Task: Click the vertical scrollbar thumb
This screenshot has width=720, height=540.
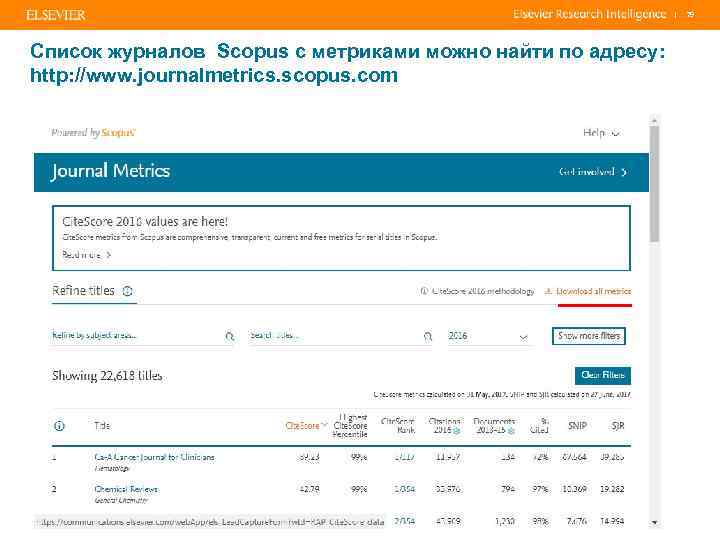Action: click(654, 183)
